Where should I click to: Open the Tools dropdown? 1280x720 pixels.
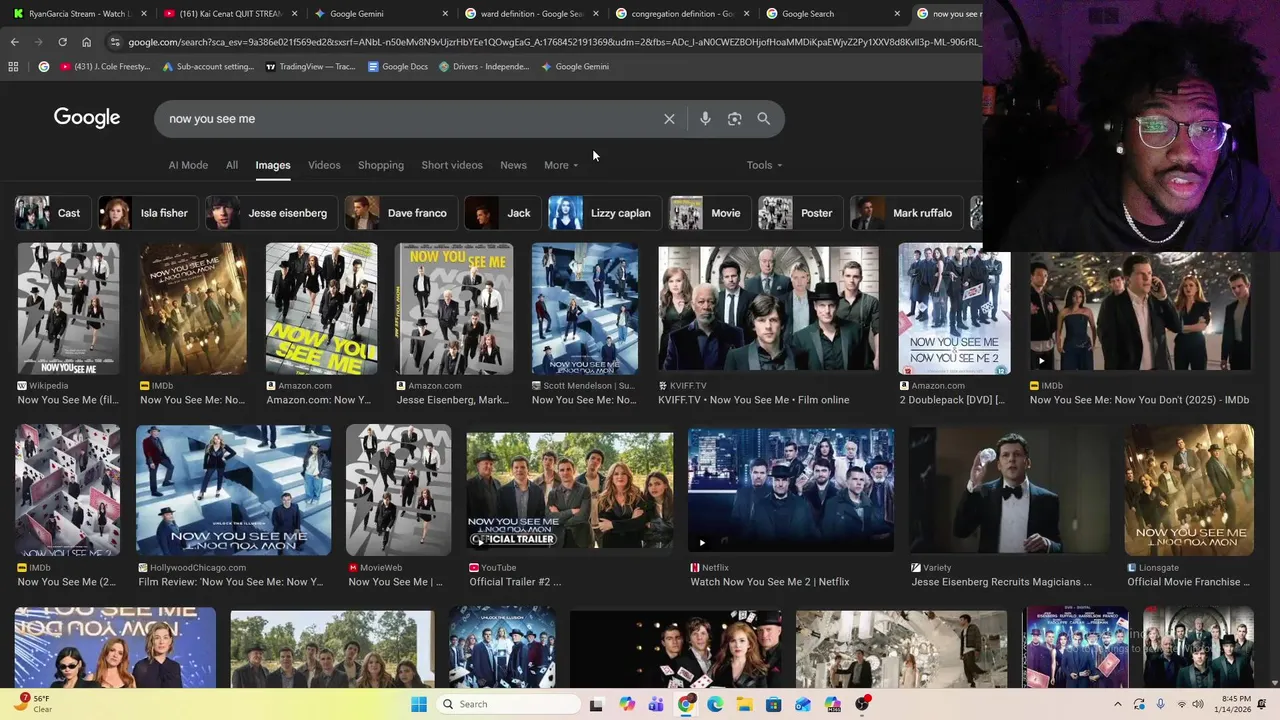pos(764,165)
